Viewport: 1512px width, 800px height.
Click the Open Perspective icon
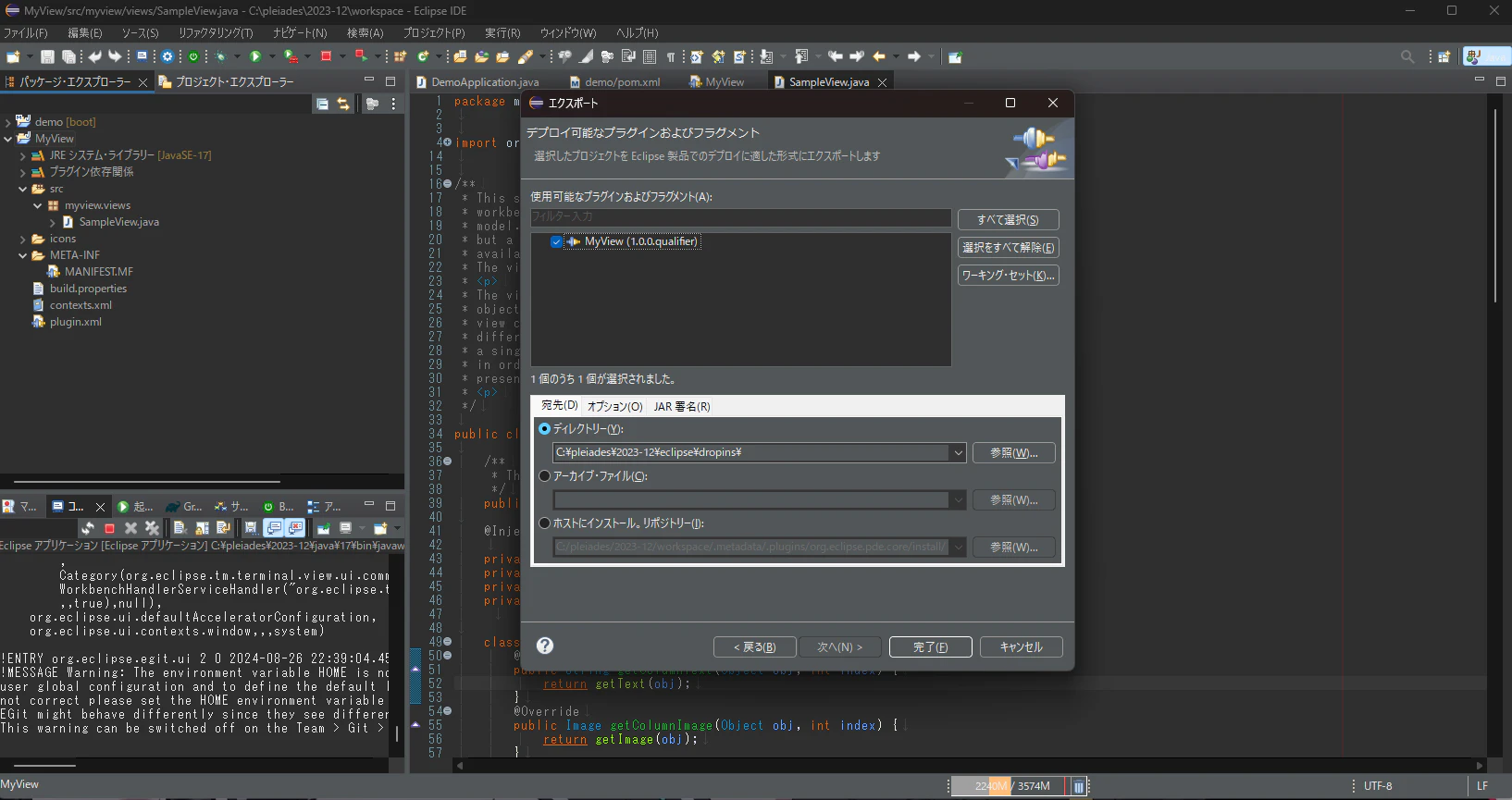[x=1444, y=56]
